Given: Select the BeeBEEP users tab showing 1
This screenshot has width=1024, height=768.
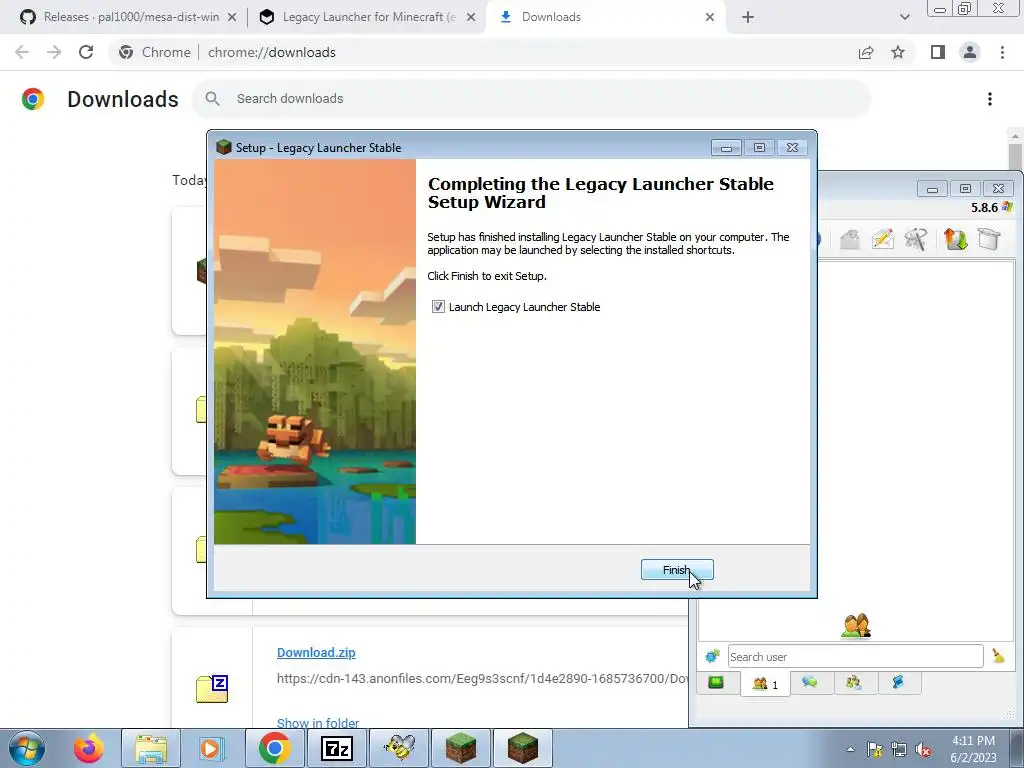Looking at the screenshot, I should pyautogui.click(x=765, y=684).
